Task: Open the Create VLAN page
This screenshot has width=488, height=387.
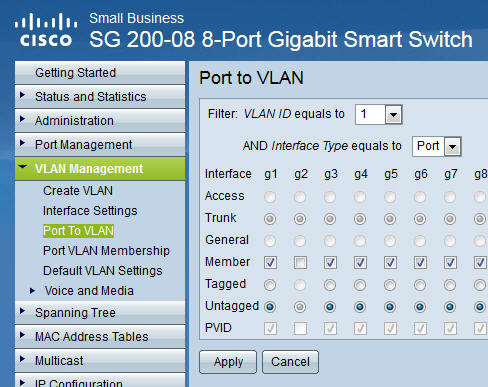Action: pyautogui.click(x=78, y=191)
